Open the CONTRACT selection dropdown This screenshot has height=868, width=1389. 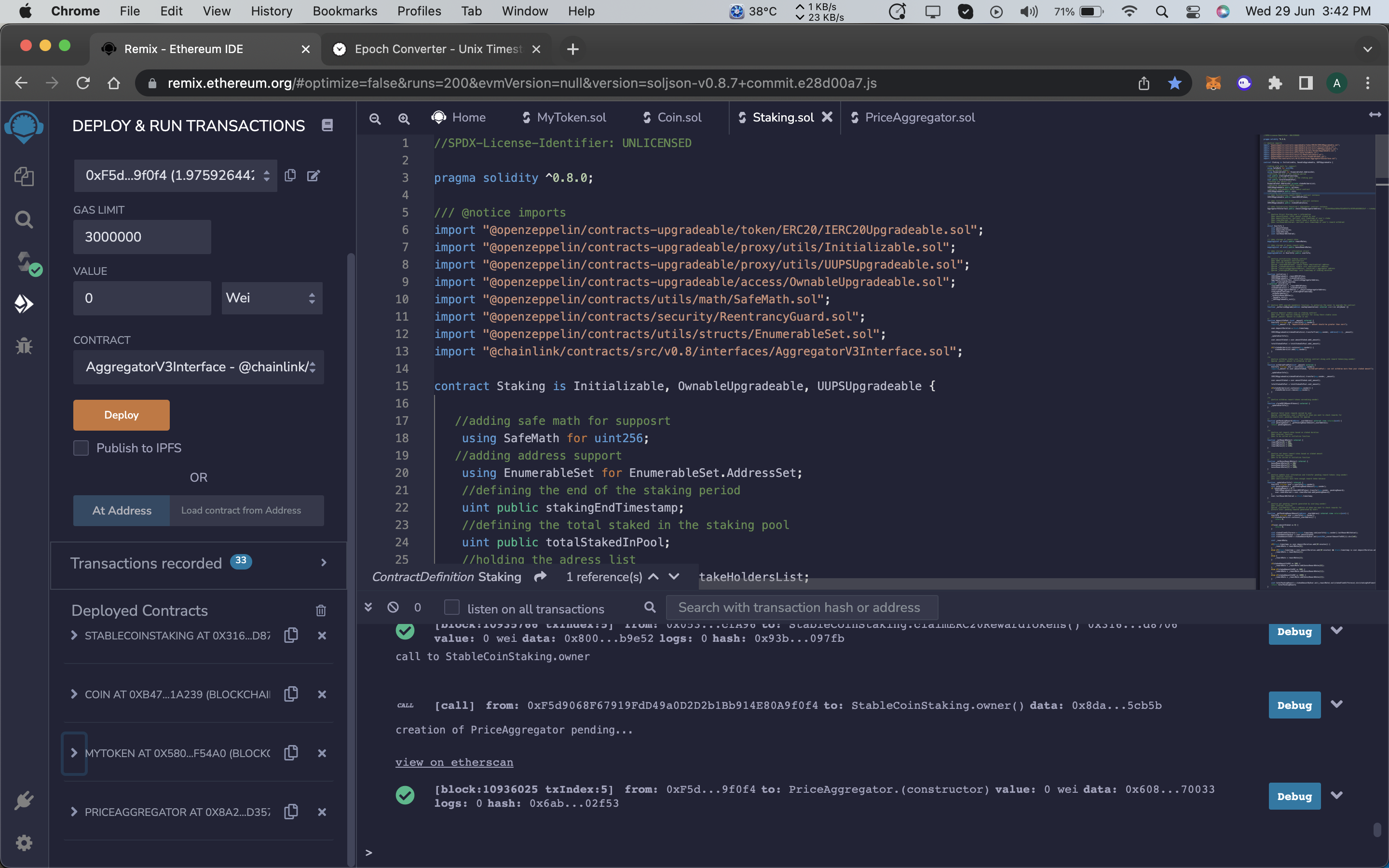point(199,367)
